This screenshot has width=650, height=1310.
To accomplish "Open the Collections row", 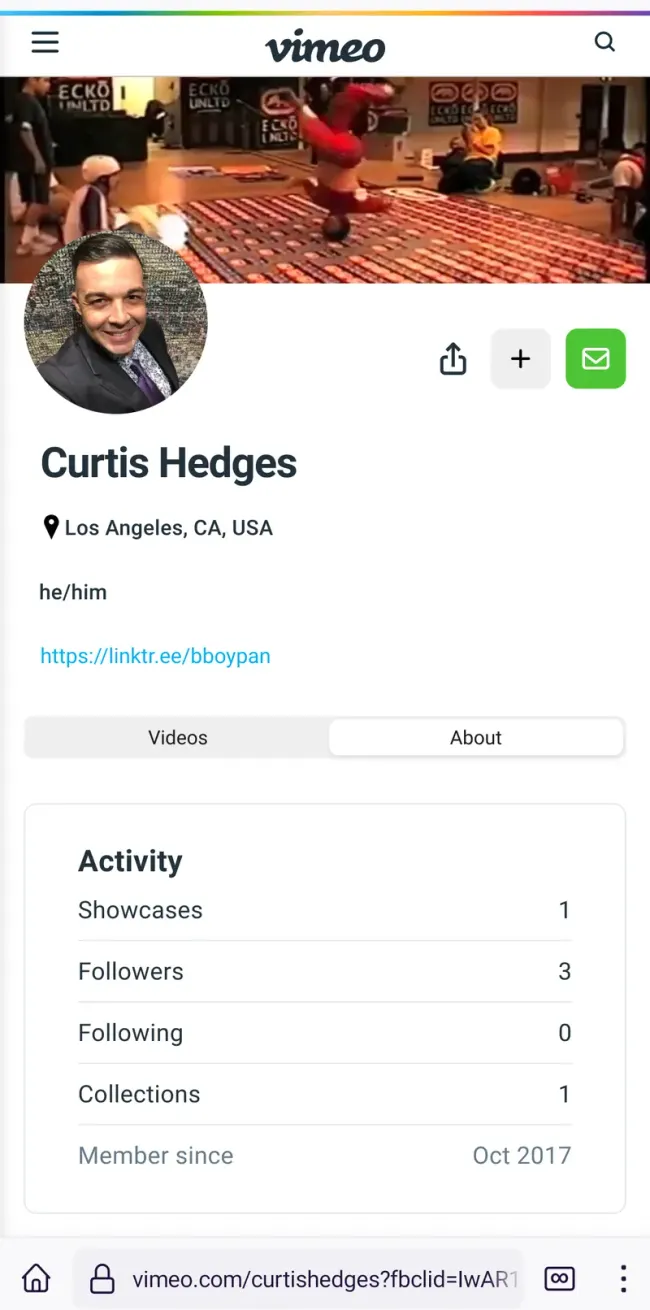I will tap(324, 1094).
